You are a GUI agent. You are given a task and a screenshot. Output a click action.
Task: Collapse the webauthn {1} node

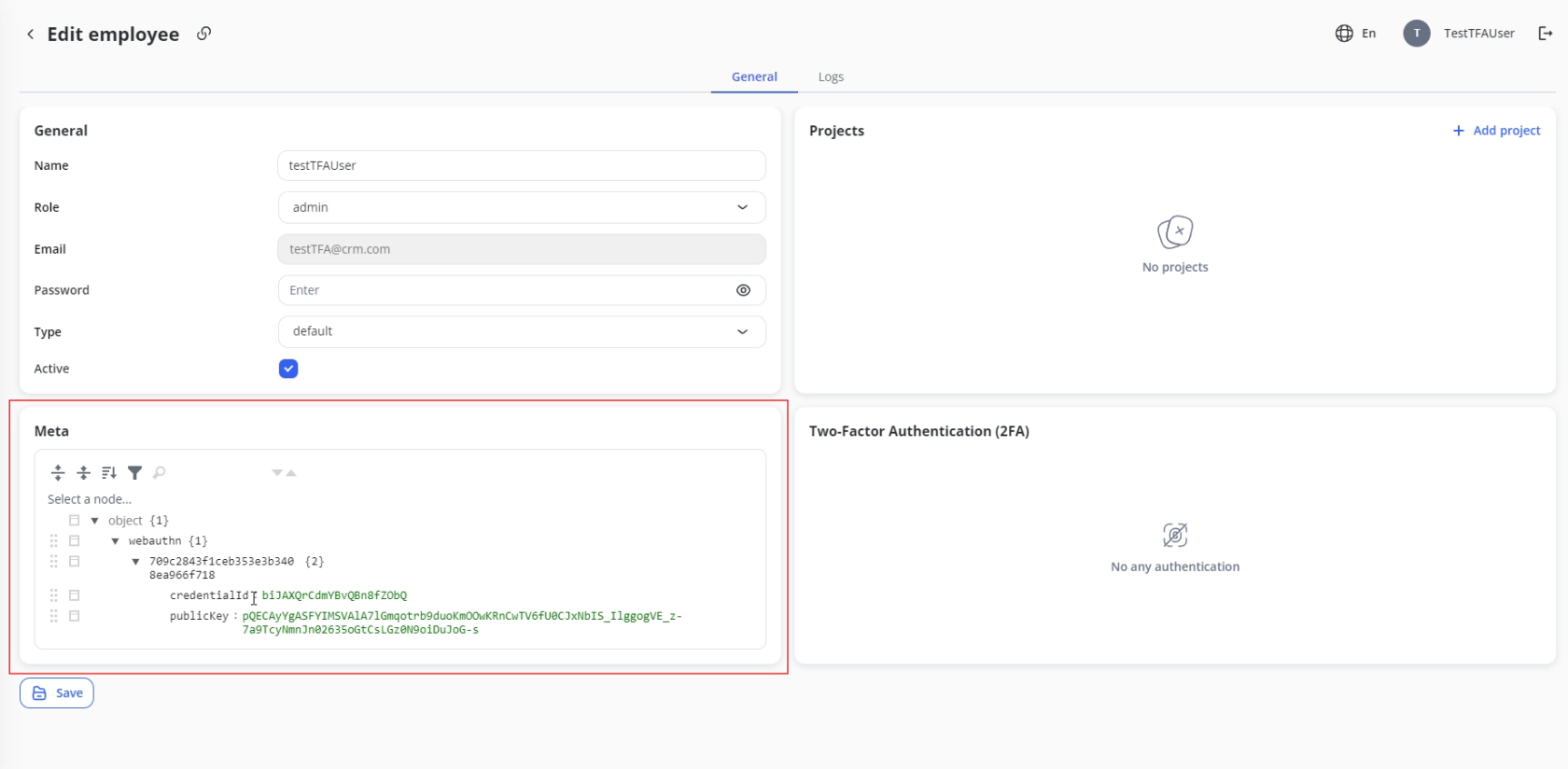[x=115, y=541]
